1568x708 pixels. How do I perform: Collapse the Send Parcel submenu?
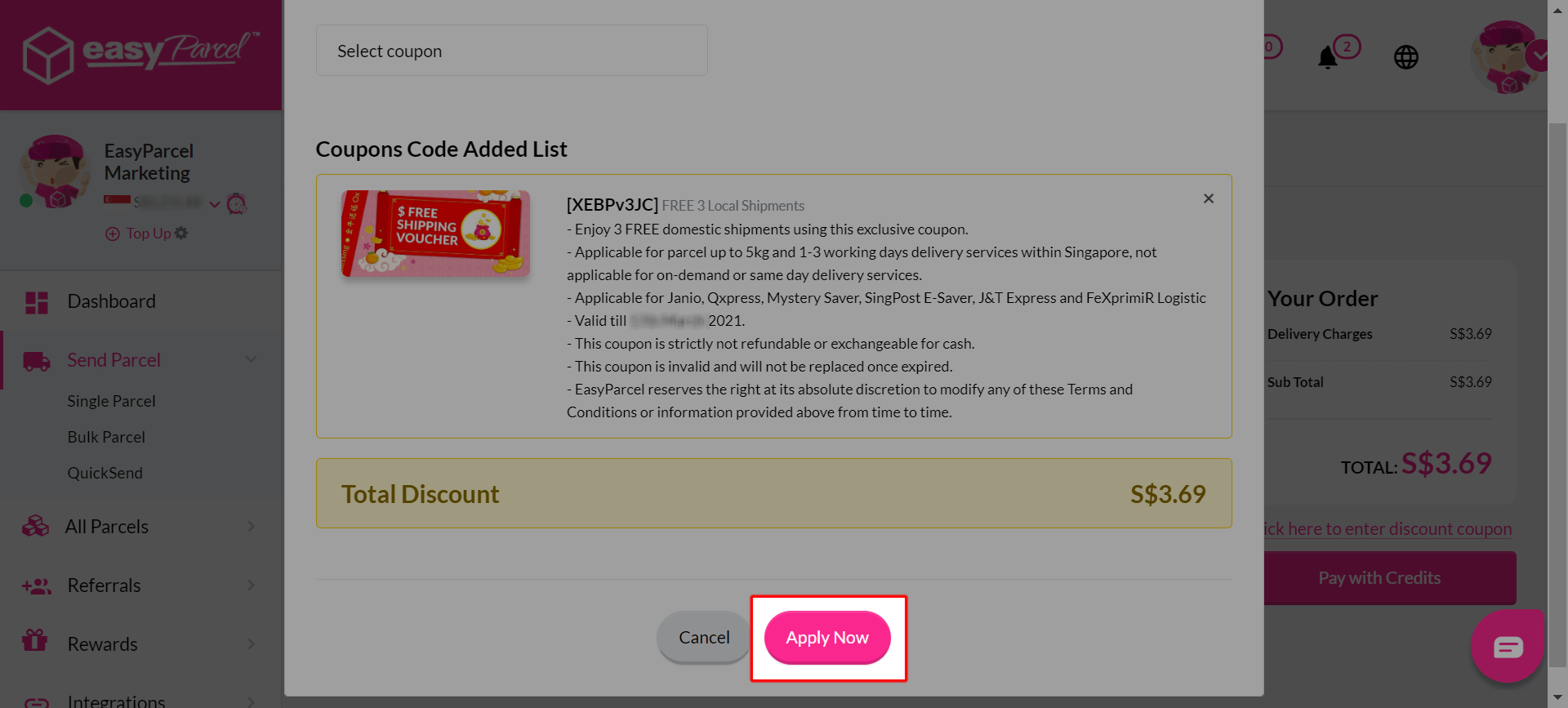[252, 359]
